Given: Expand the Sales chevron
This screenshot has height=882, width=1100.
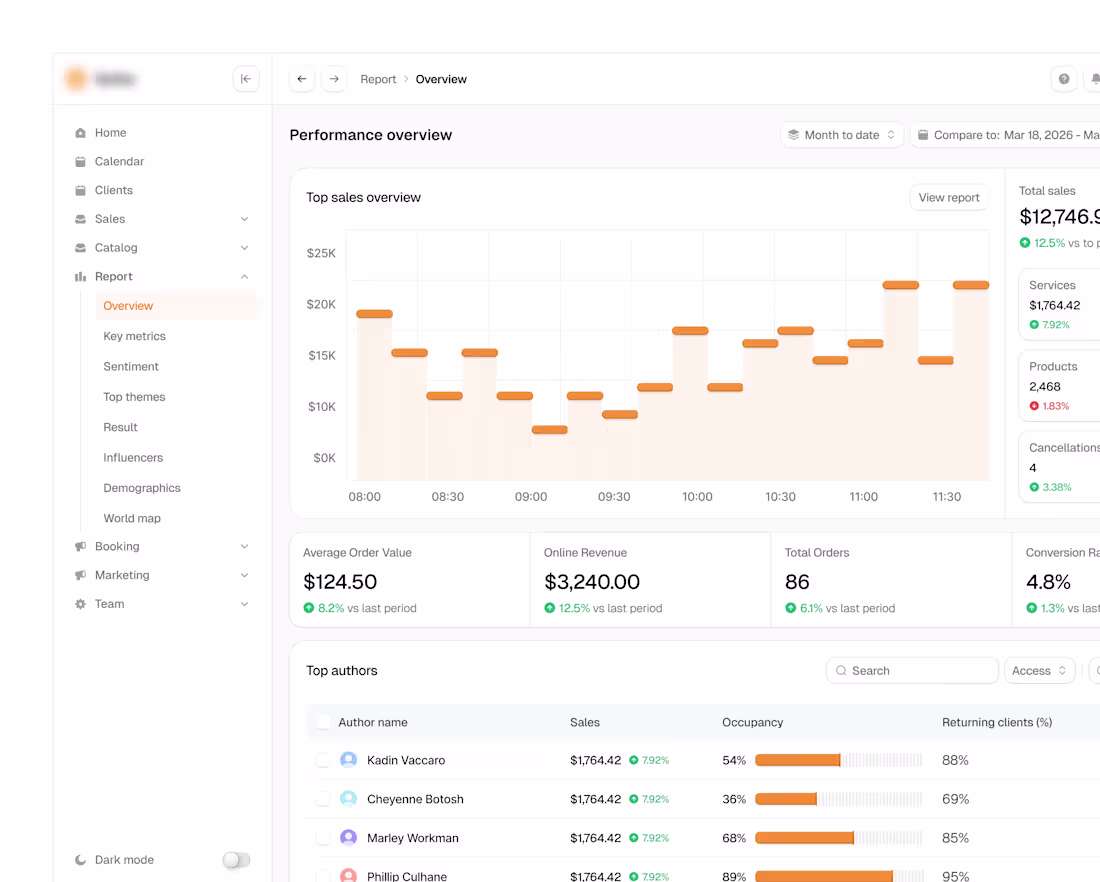Looking at the screenshot, I should click(244, 219).
